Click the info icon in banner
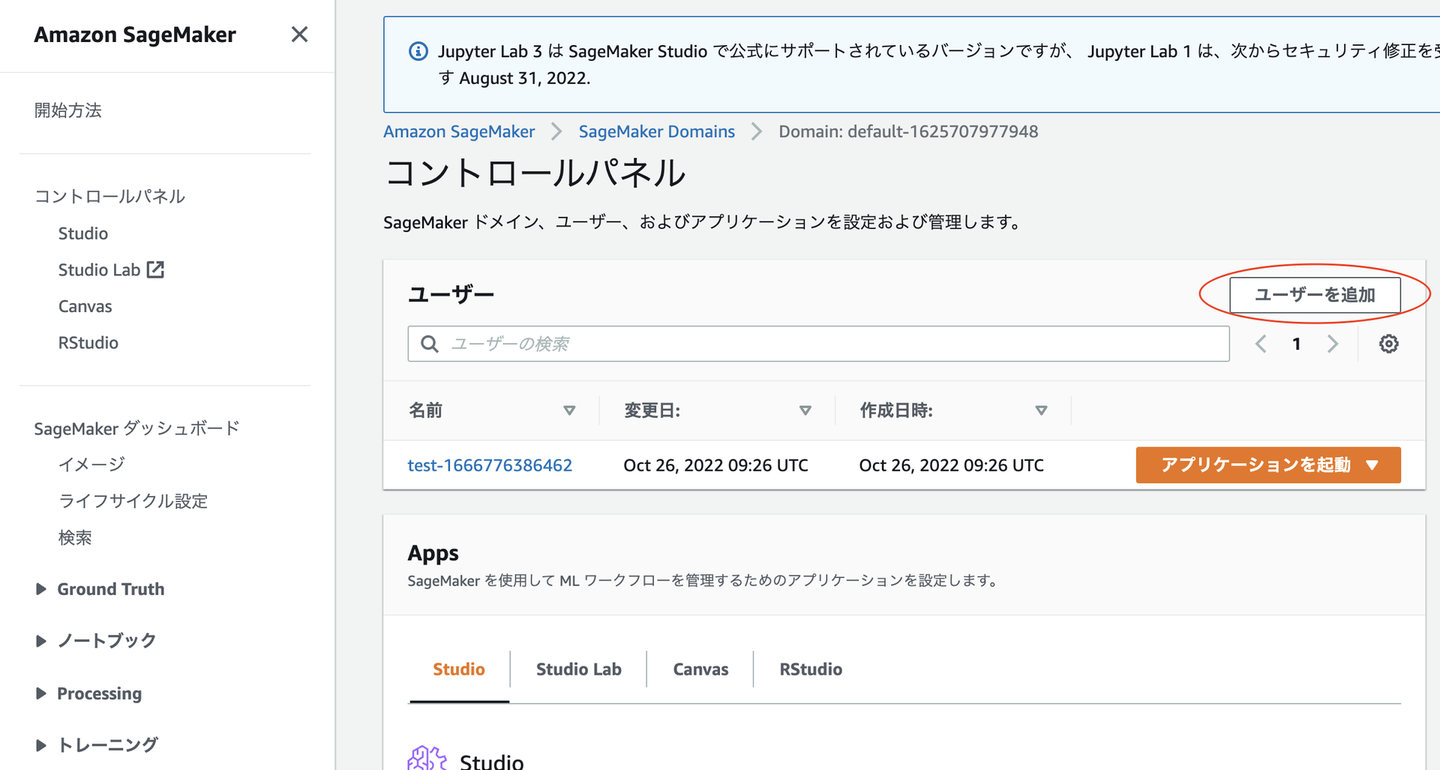Viewport: 1440px width, 770px height. point(419,51)
